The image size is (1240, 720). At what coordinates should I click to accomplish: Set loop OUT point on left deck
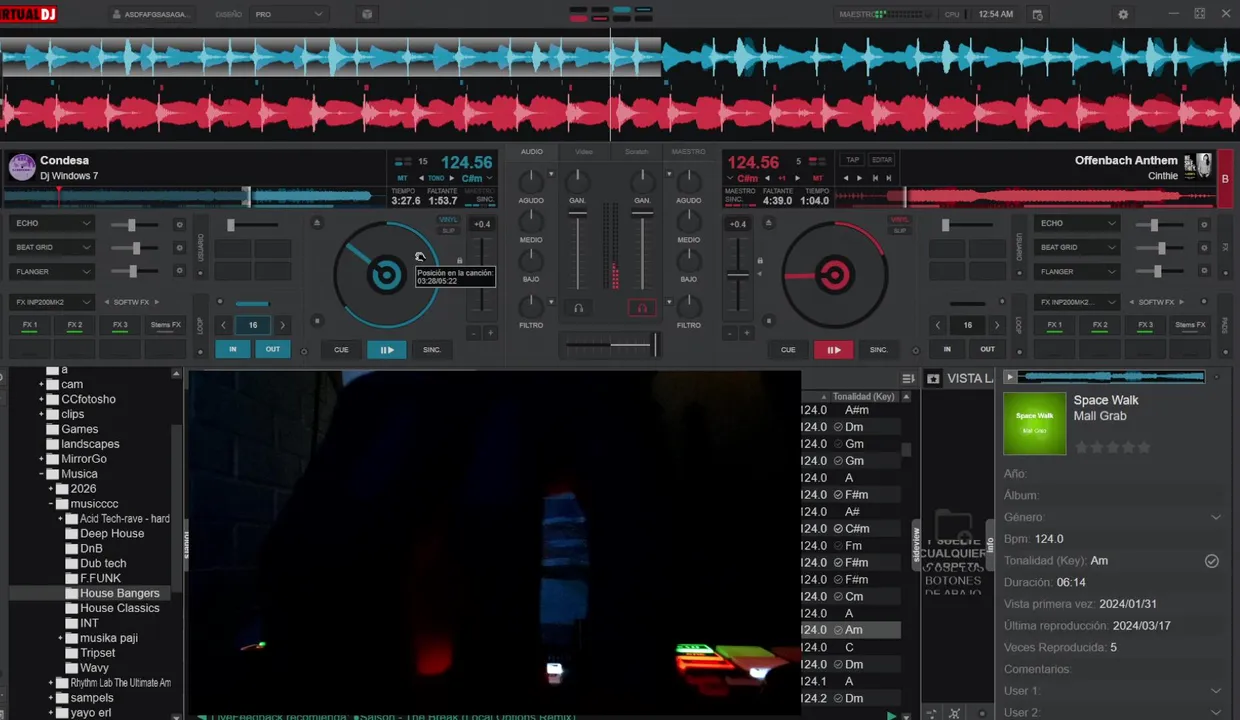point(273,349)
